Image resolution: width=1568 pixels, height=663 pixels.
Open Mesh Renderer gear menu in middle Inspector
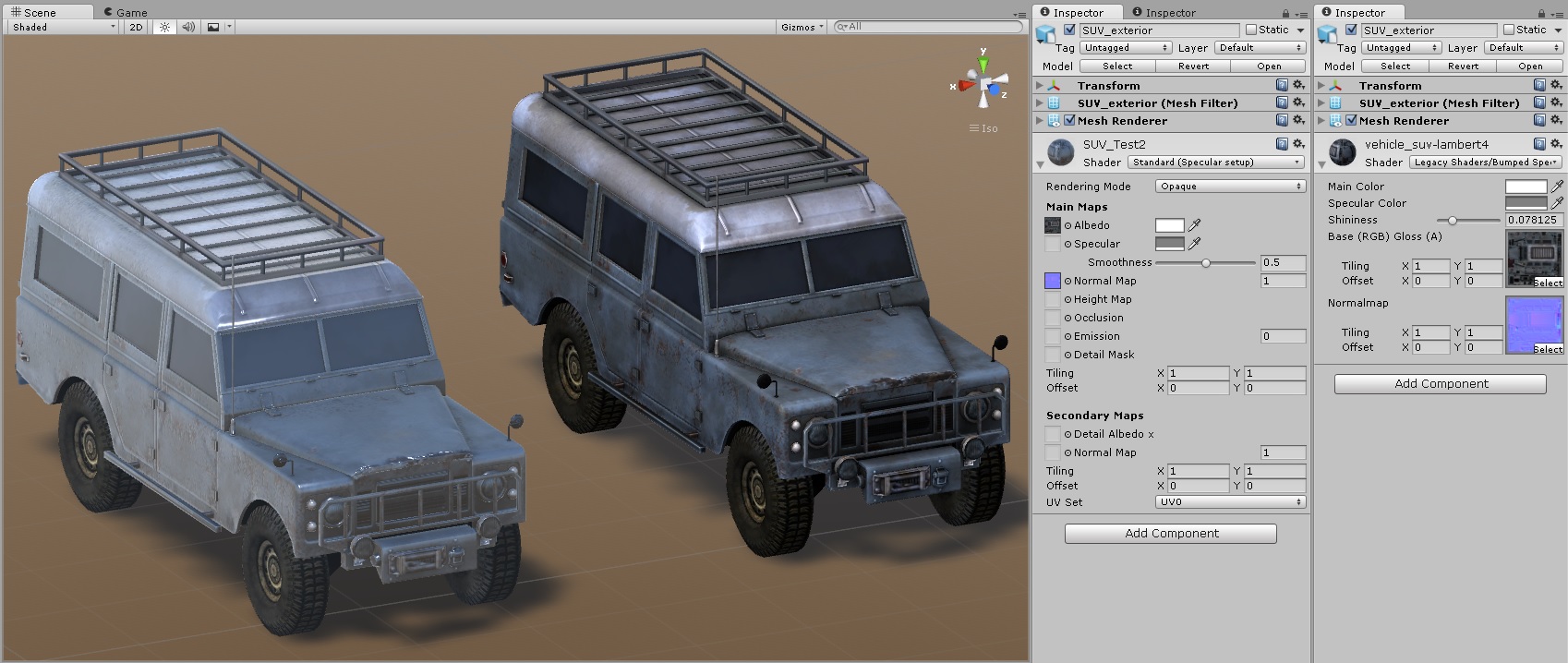pyautogui.click(x=1298, y=120)
